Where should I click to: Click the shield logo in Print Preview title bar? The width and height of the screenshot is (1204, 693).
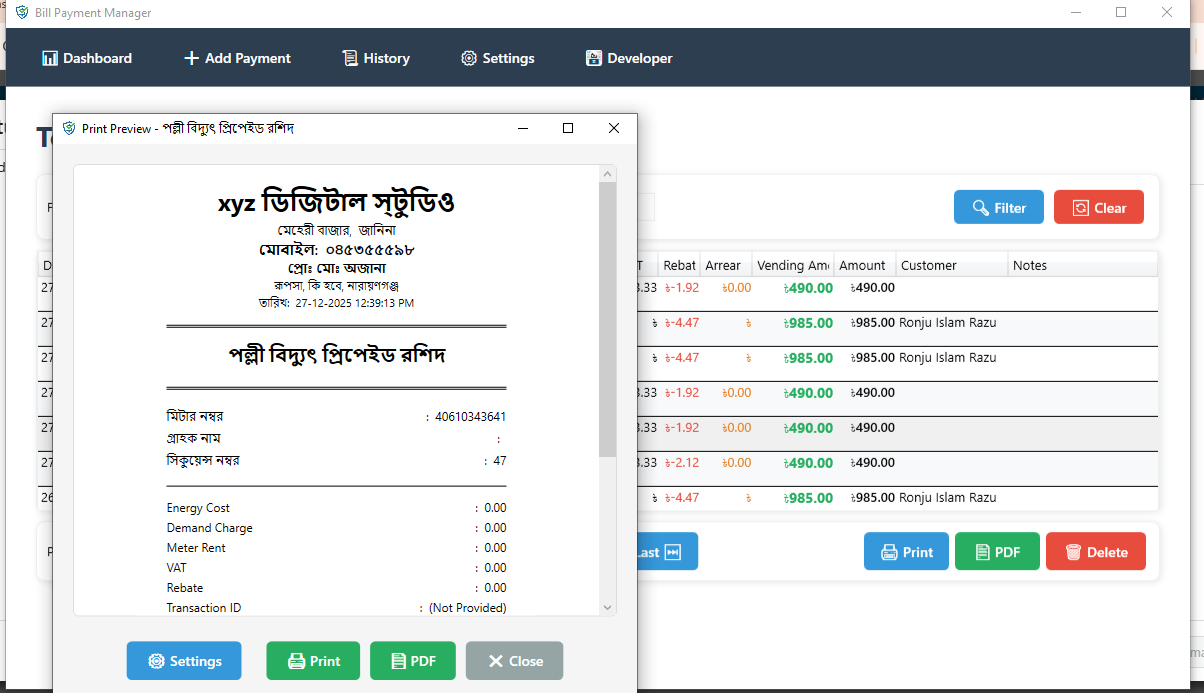pyautogui.click(x=70, y=128)
